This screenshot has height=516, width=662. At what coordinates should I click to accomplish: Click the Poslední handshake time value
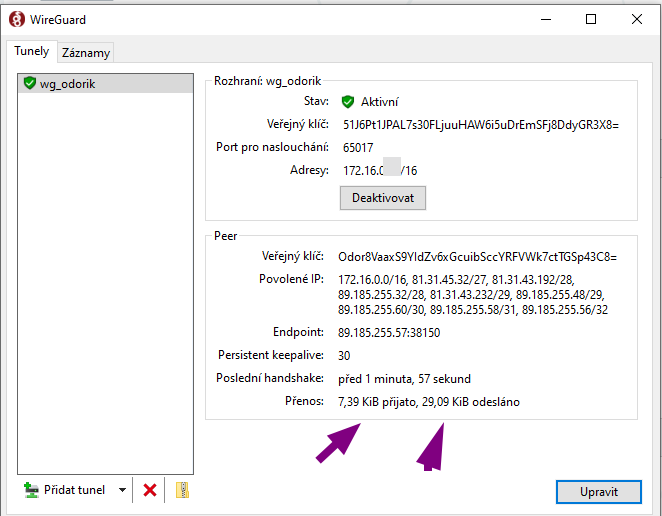pyautogui.click(x=404, y=379)
